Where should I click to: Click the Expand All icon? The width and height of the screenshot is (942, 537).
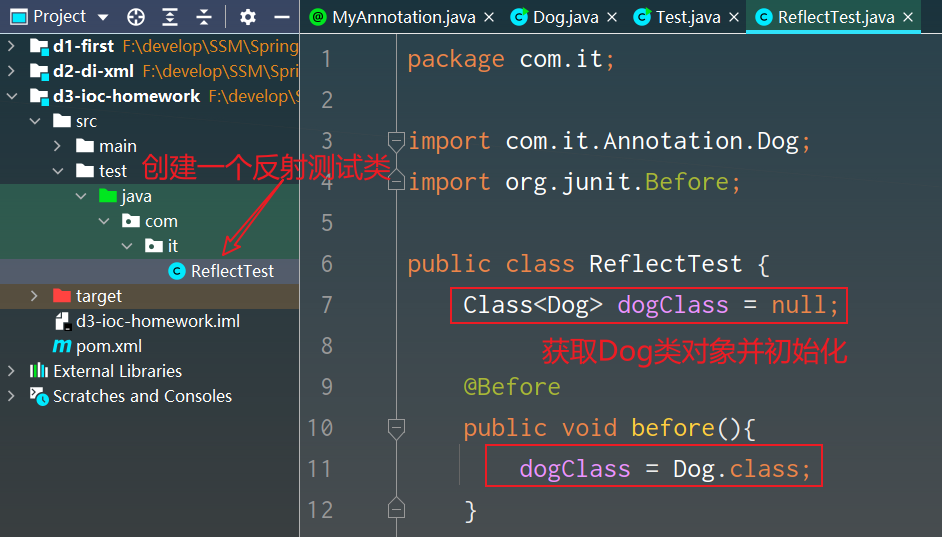[170, 17]
